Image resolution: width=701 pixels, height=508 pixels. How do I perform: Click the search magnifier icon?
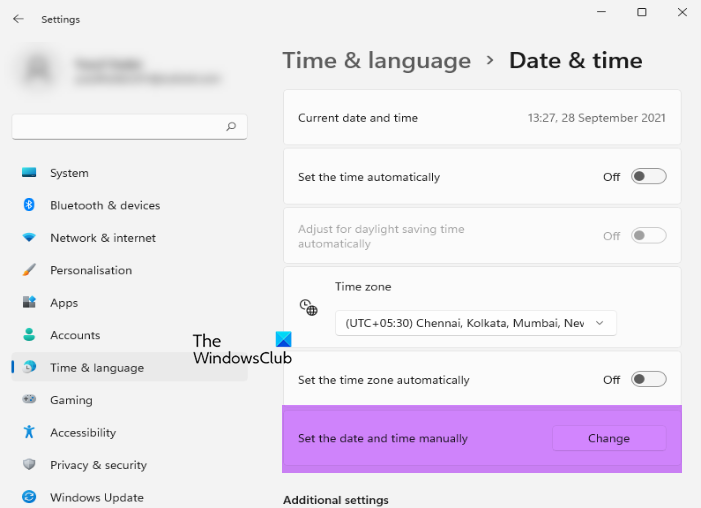tap(231, 127)
